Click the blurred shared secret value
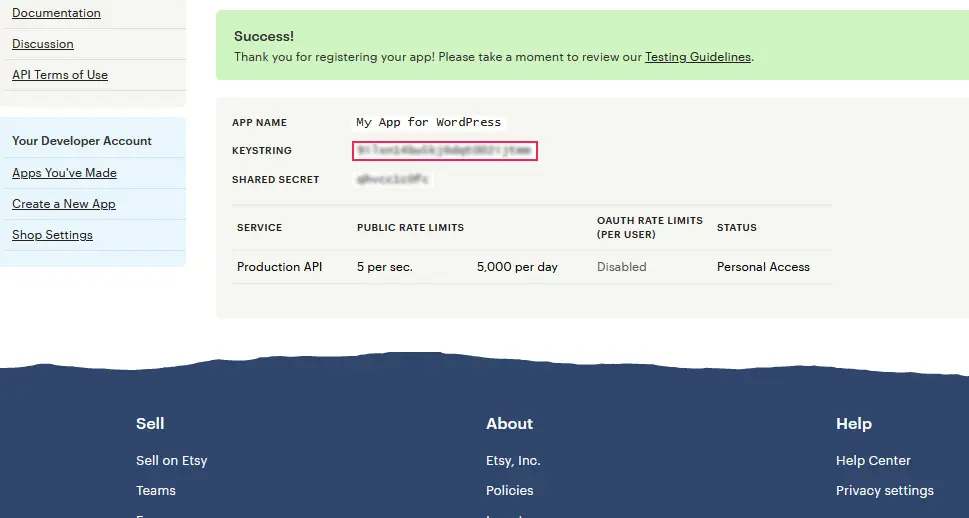The height and width of the screenshot is (518, 969). click(393, 179)
